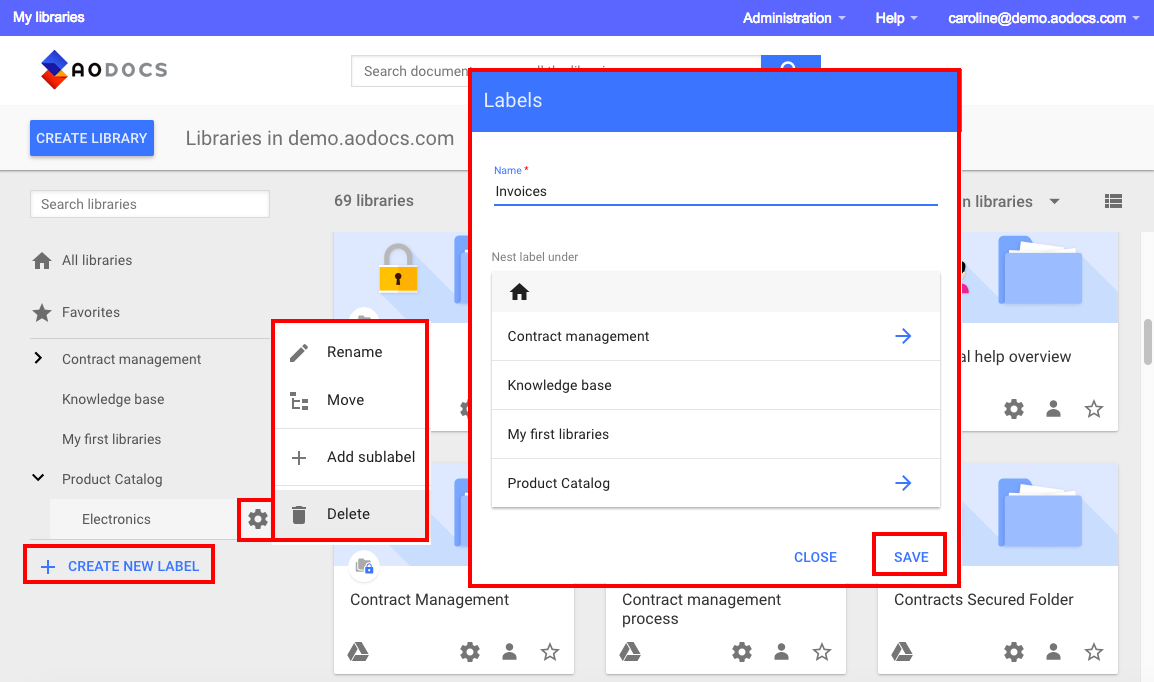Click the SAVE button in Labels dialog
The height and width of the screenshot is (682, 1154).
(911, 557)
